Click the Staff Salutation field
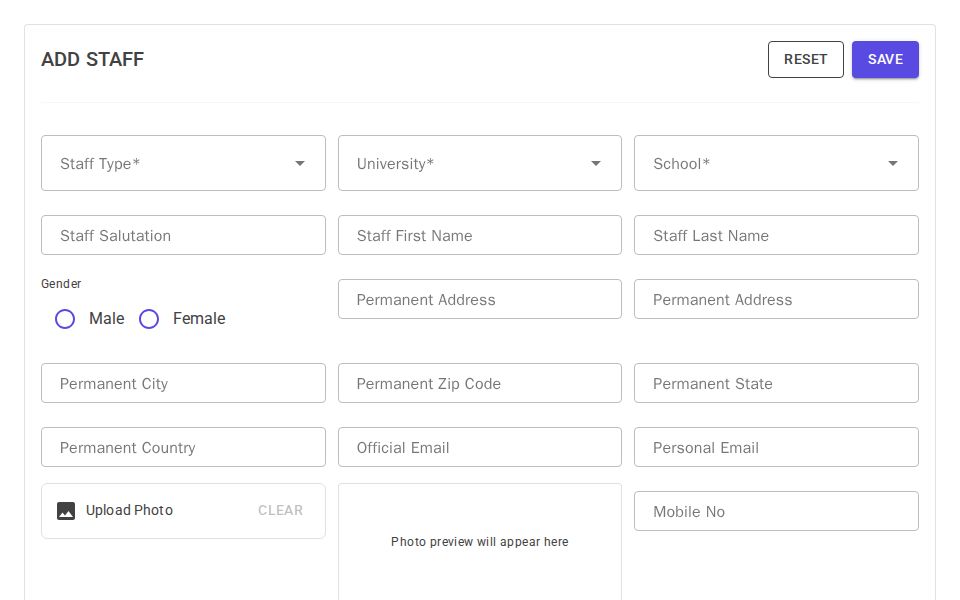The width and height of the screenshot is (960, 600). coord(183,235)
